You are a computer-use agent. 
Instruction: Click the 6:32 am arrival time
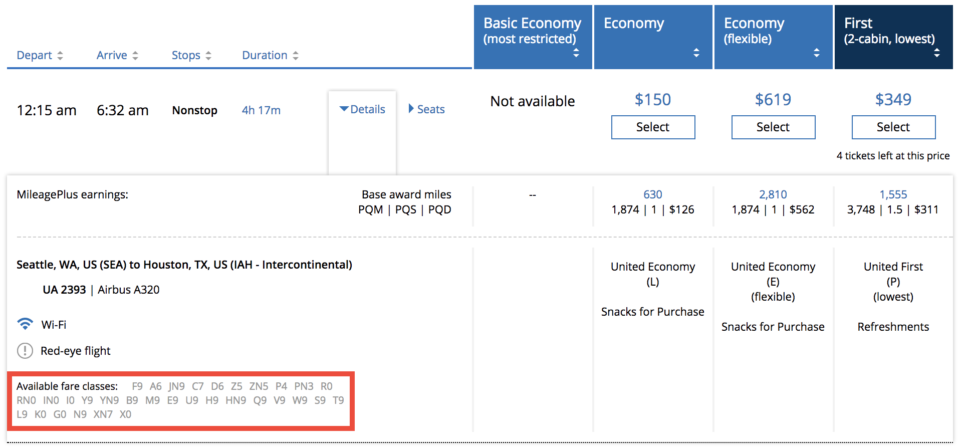(x=122, y=111)
